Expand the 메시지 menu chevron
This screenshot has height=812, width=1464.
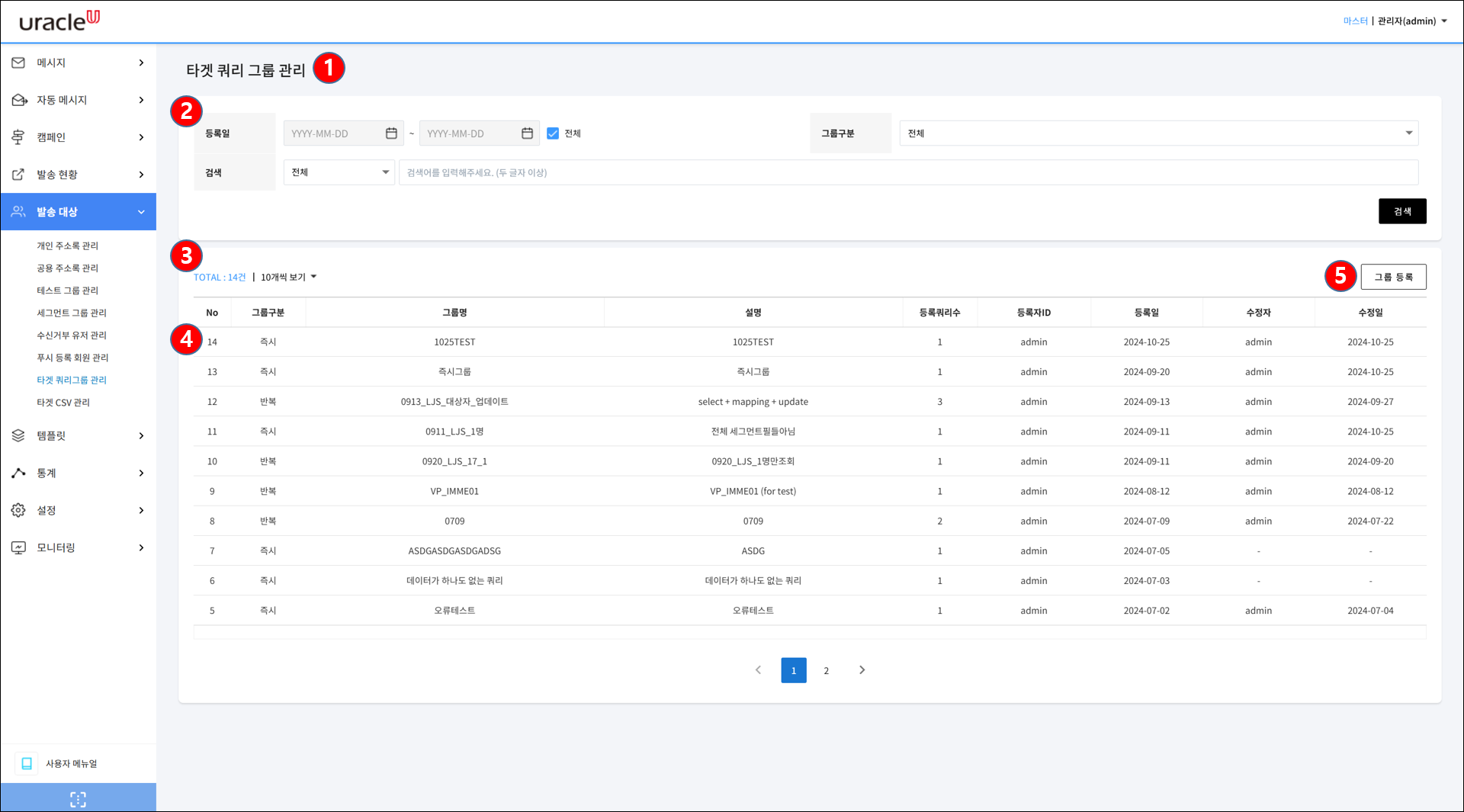click(x=141, y=63)
